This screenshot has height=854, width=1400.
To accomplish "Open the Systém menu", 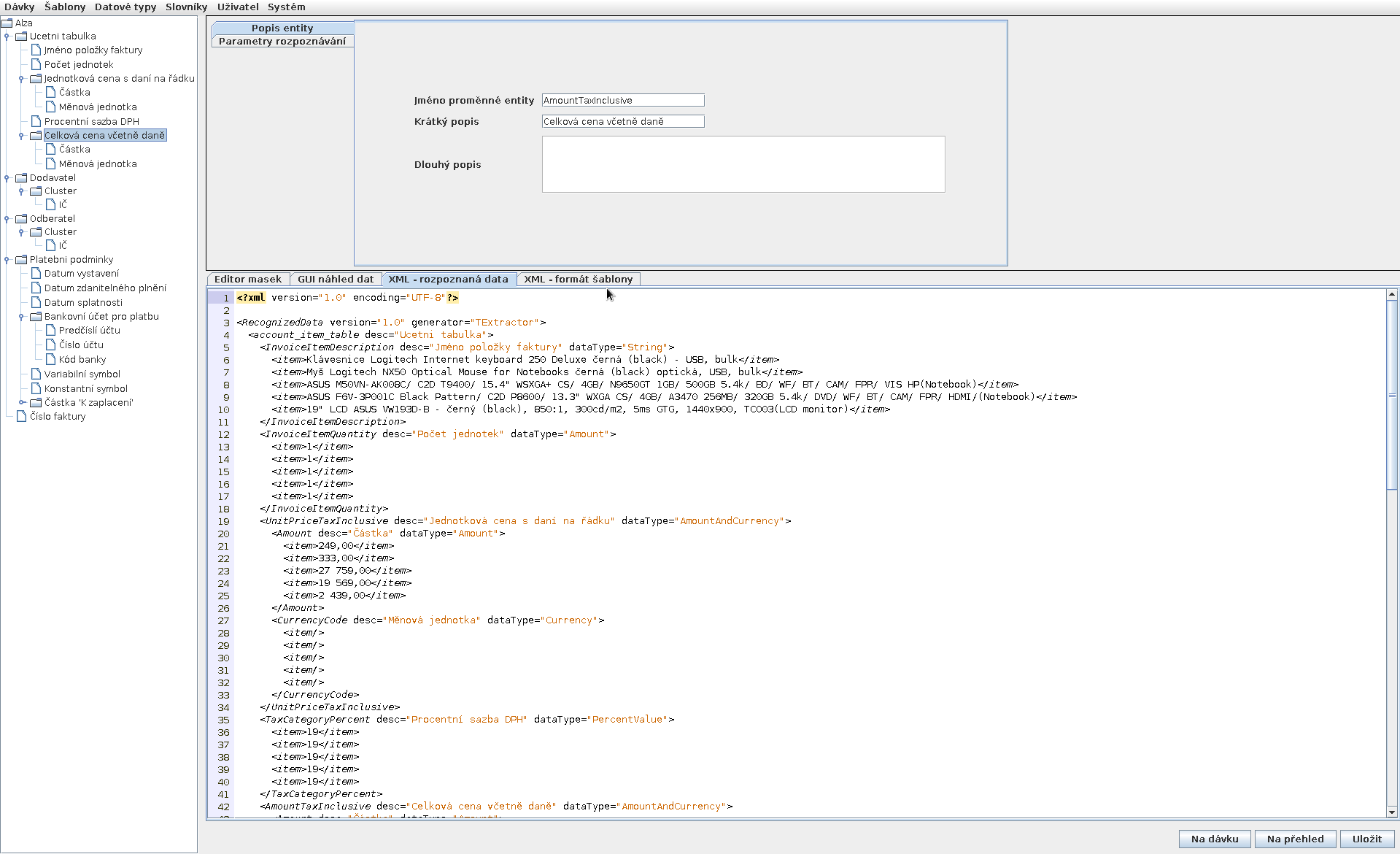I will (286, 7).
